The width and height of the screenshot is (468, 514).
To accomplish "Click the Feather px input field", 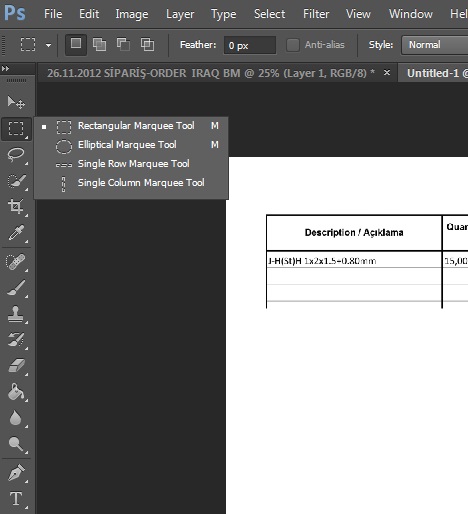I will click(x=250, y=45).
